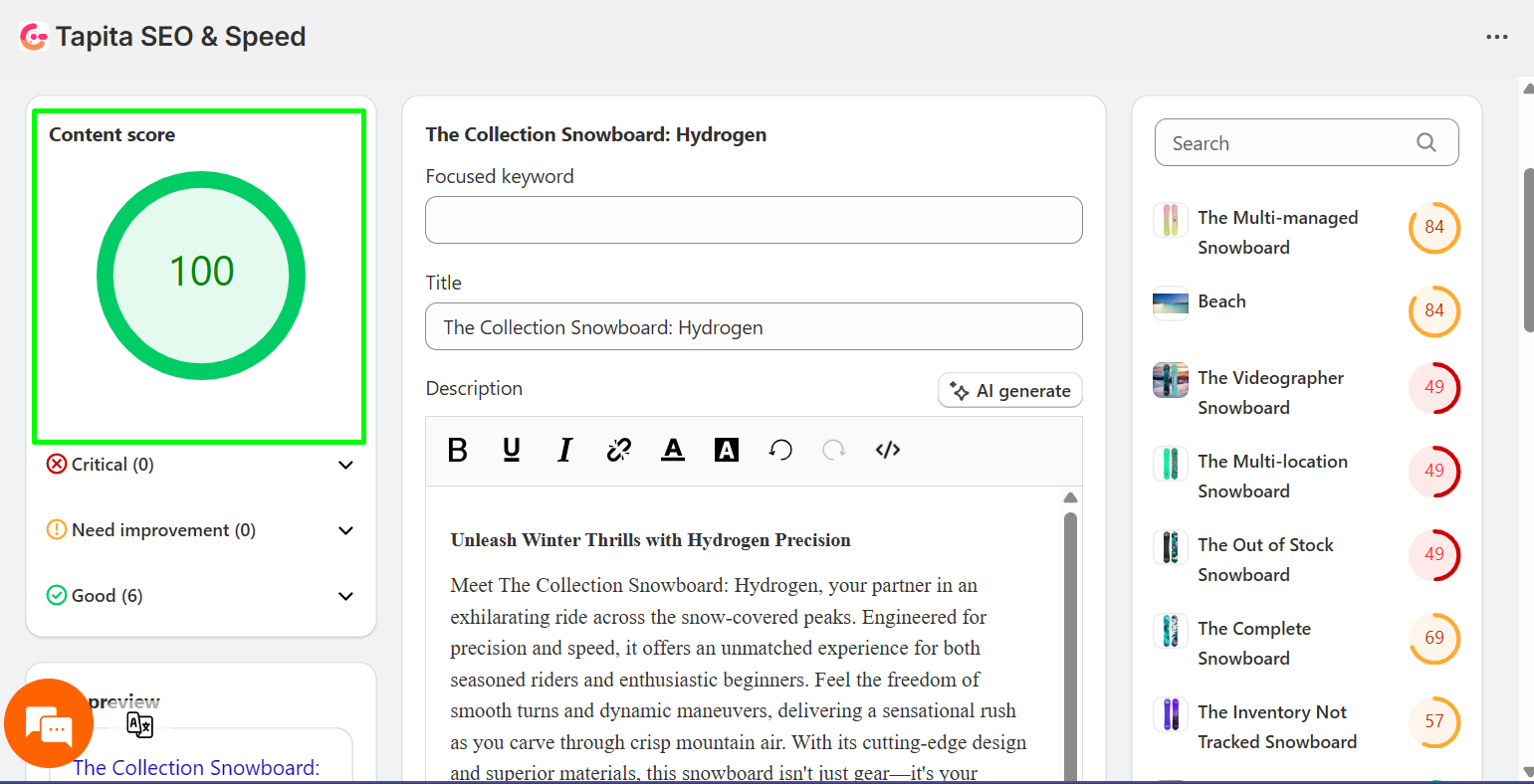Open the text color tool
1534x784 pixels.
(x=673, y=450)
